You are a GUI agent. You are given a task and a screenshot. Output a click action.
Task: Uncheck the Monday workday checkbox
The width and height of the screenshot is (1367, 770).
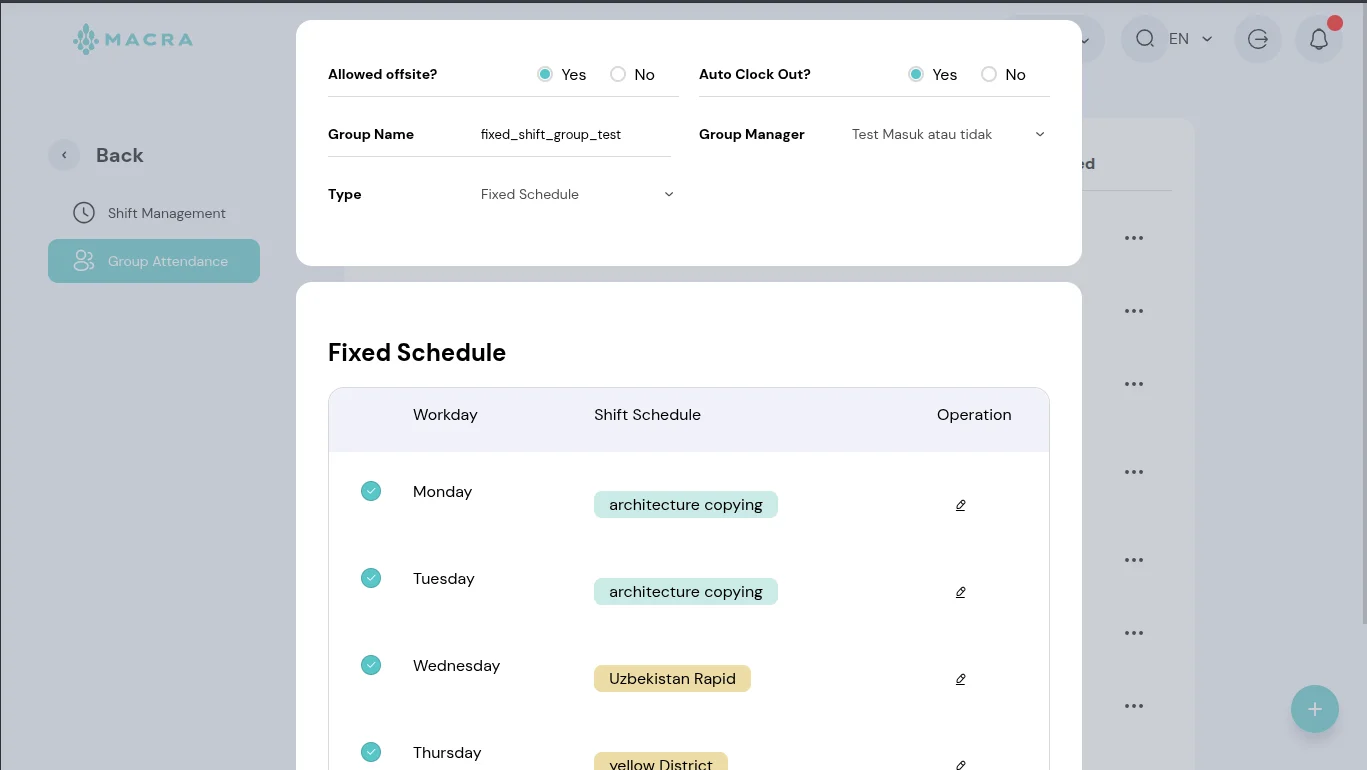371,491
